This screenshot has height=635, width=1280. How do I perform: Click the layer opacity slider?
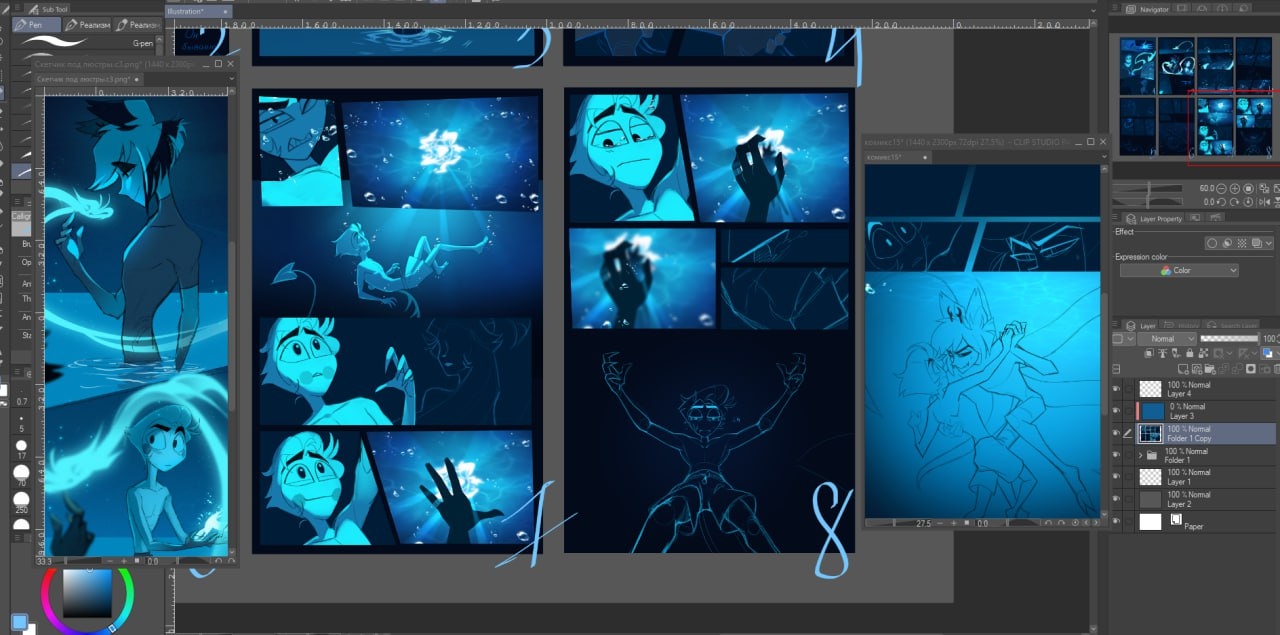tap(1229, 339)
